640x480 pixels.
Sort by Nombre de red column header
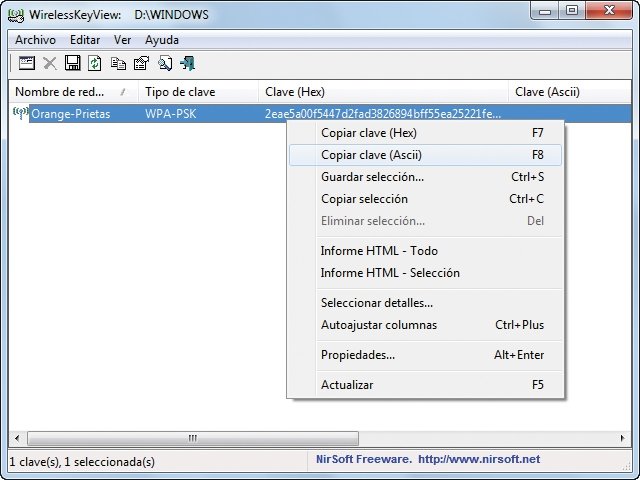pos(73,92)
